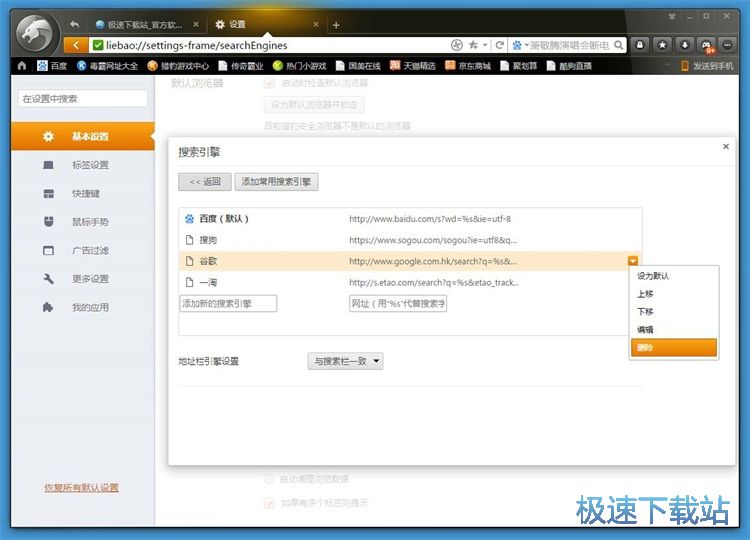750x540 pixels.
Task: Close the 搜索引擎 dialog
Action: (x=726, y=146)
